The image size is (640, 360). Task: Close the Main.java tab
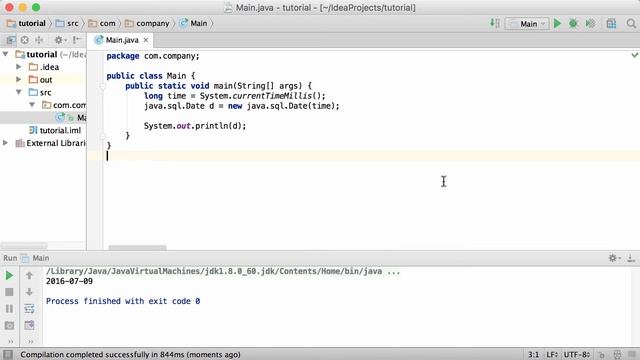pos(146,40)
